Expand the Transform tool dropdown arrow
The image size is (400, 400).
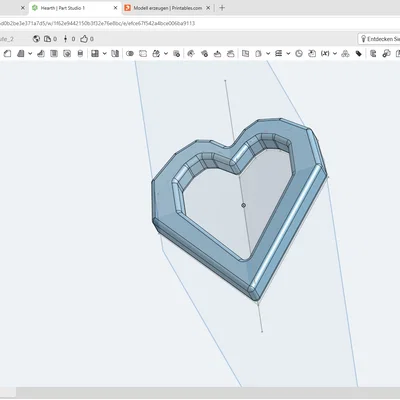pyautogui.click(x=166, y=53)
